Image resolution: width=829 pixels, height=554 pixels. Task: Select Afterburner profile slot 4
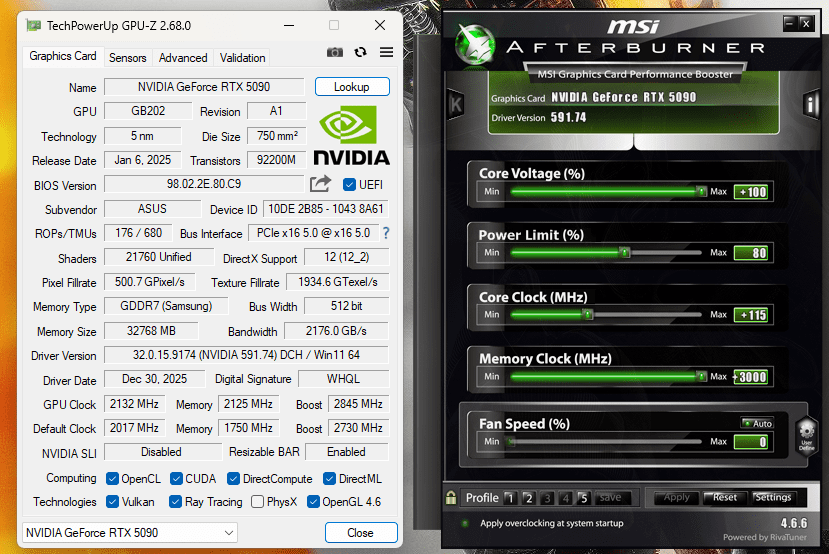pyautogui.click(x=566, y=498)
